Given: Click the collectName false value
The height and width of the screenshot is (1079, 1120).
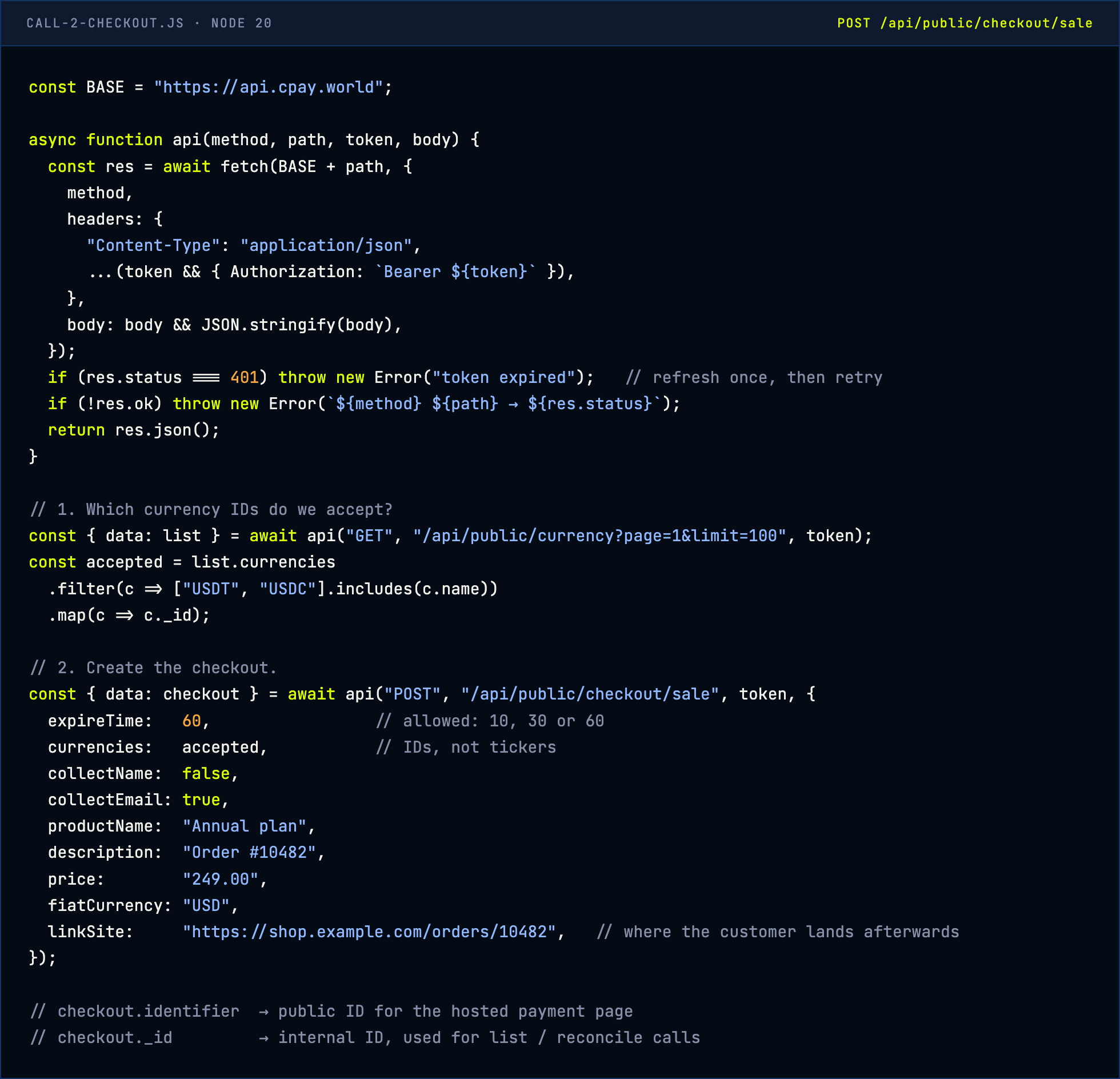Looking at the screenshot, I should click(206, 773).
